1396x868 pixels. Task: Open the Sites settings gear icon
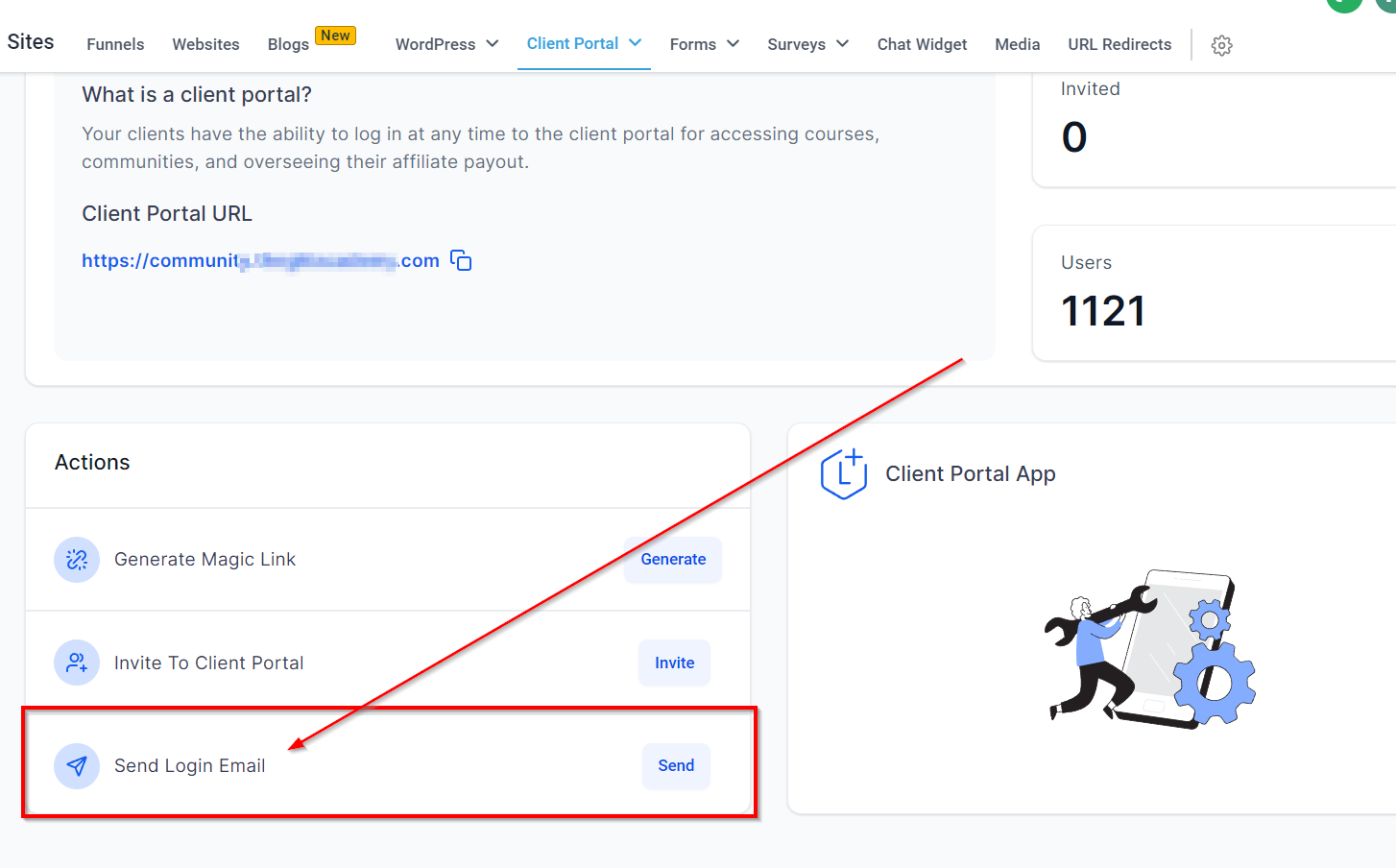click(1221, 45)
